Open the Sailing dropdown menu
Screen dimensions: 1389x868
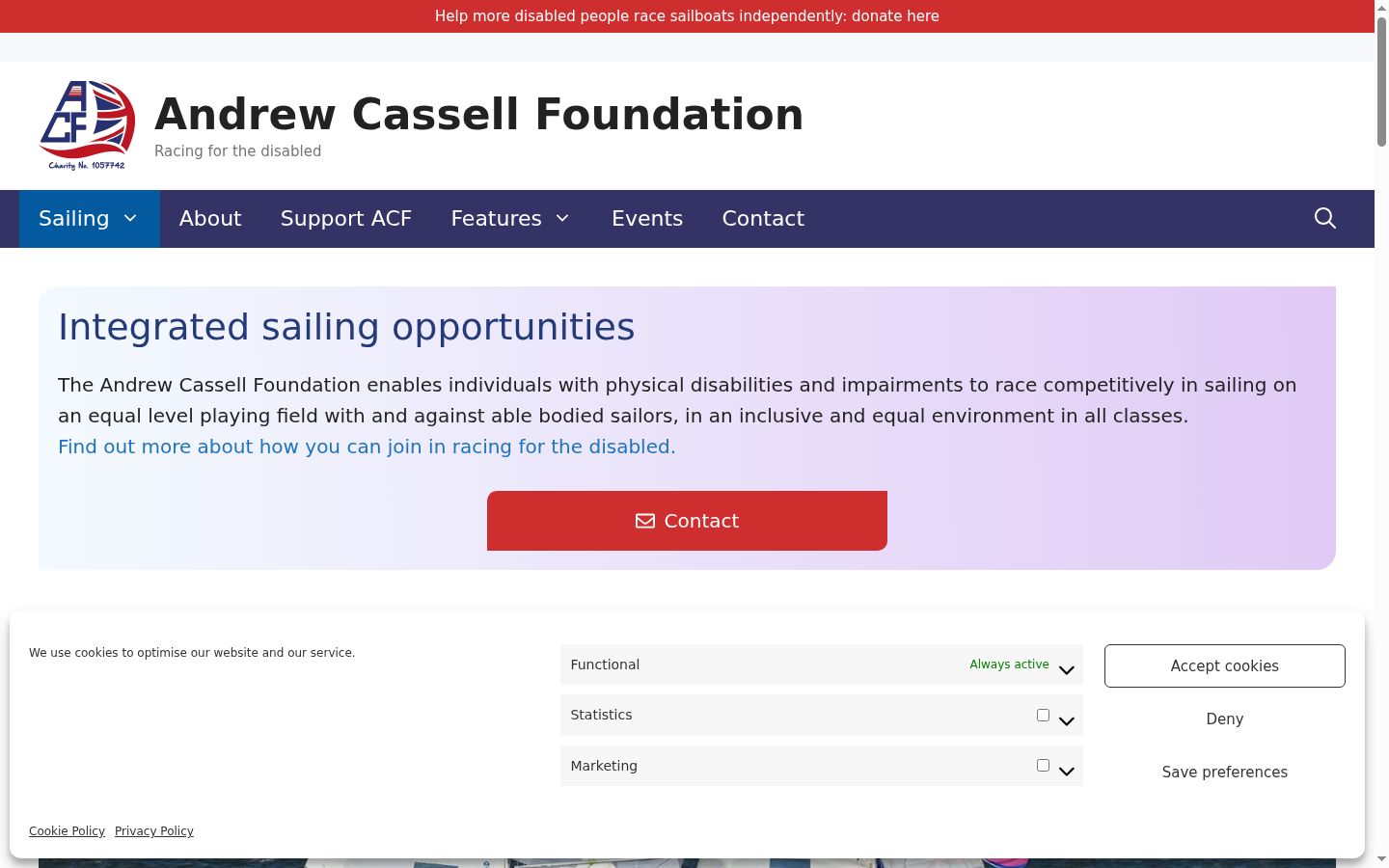pyautogui.click(x=90, y=219)
